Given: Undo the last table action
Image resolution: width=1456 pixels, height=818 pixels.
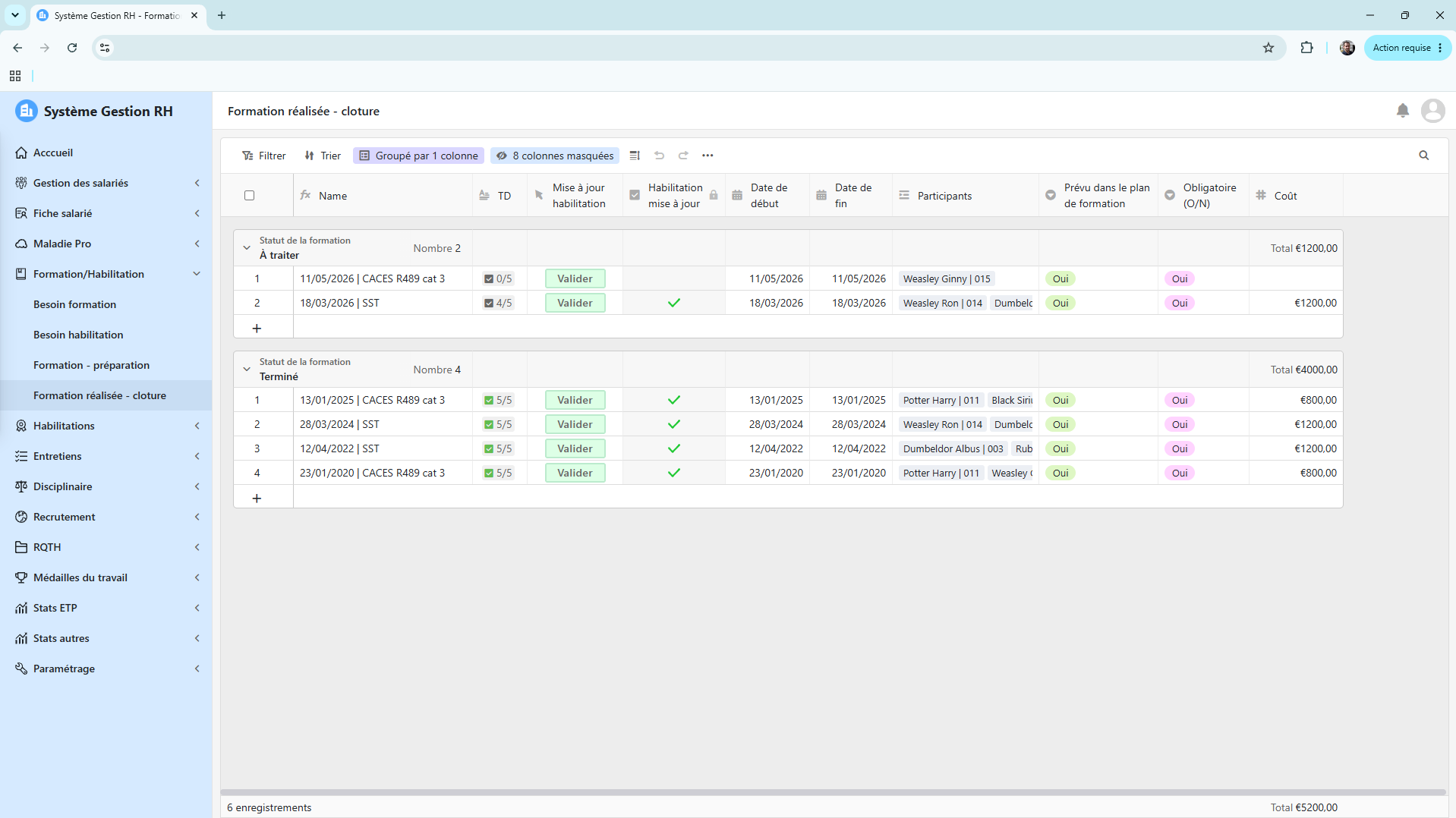Looking at the screenshot, I should pyautogui.click(x=659, y=156).
